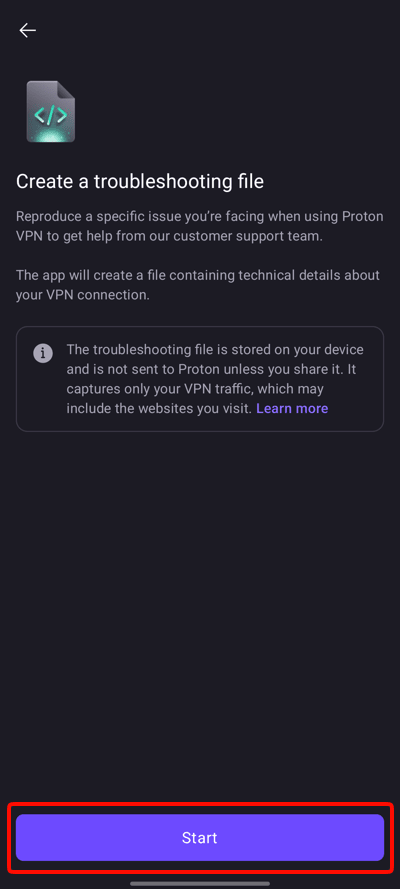The height and width of the screenshot is (889, 400).
Task: Click the notice card about stored troubleshooting file
Action: [x=200, y=379]
